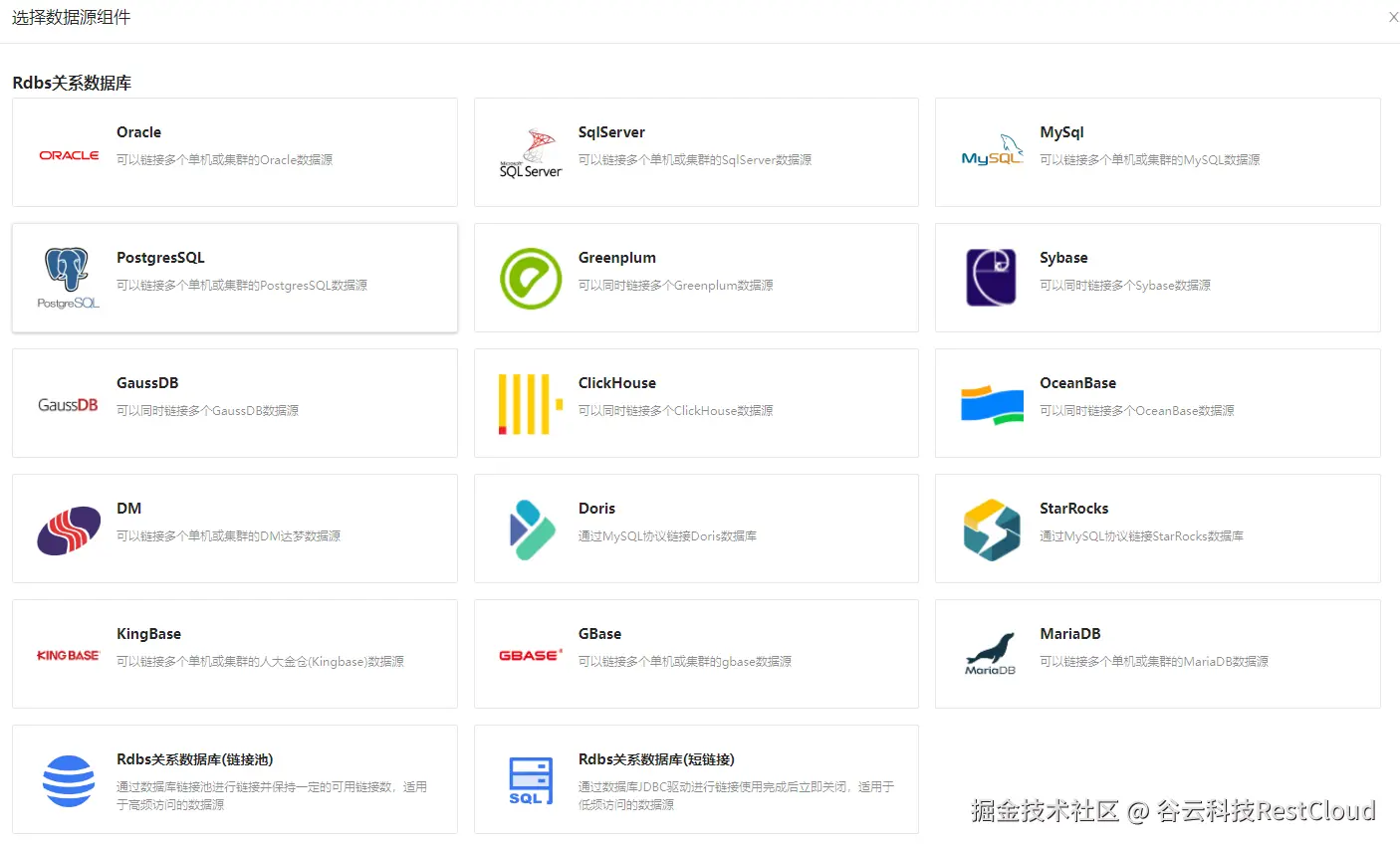1400x848 pixels.
Task: Click the SQL Server logo icon
Action: click(531, 153)
